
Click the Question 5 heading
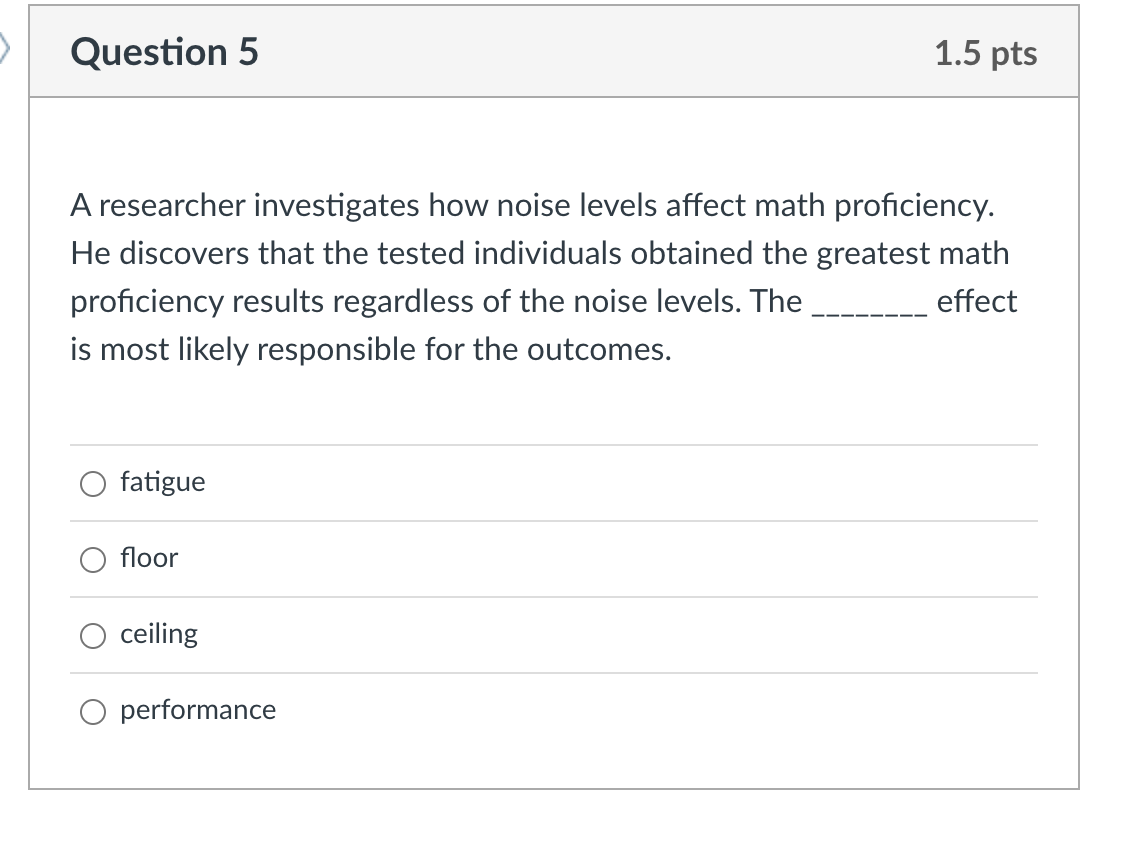tap(164, 52)
